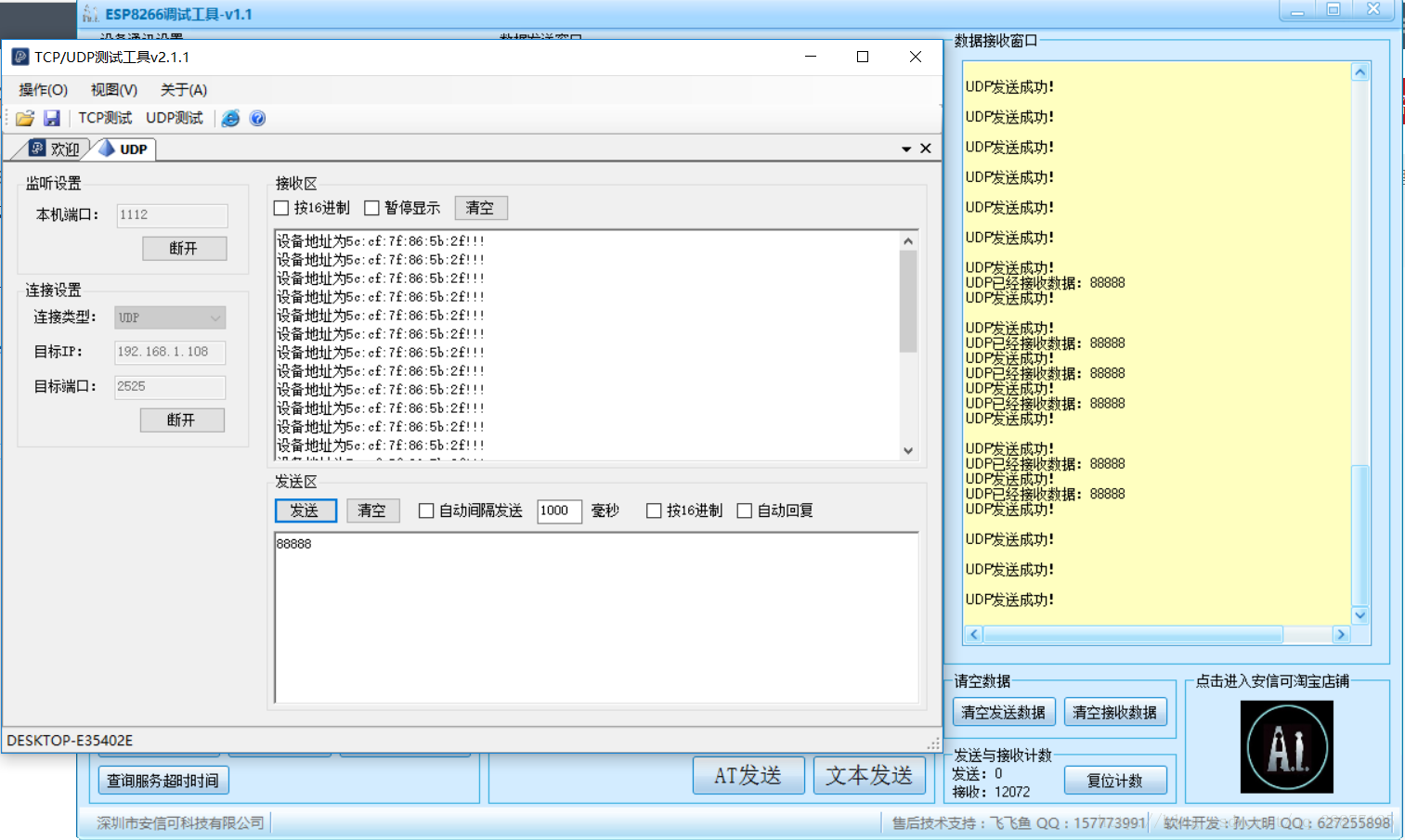The image size is (1405, 840).
Task: Click the 发送: 0 counter text
Action: click(977, 773)
